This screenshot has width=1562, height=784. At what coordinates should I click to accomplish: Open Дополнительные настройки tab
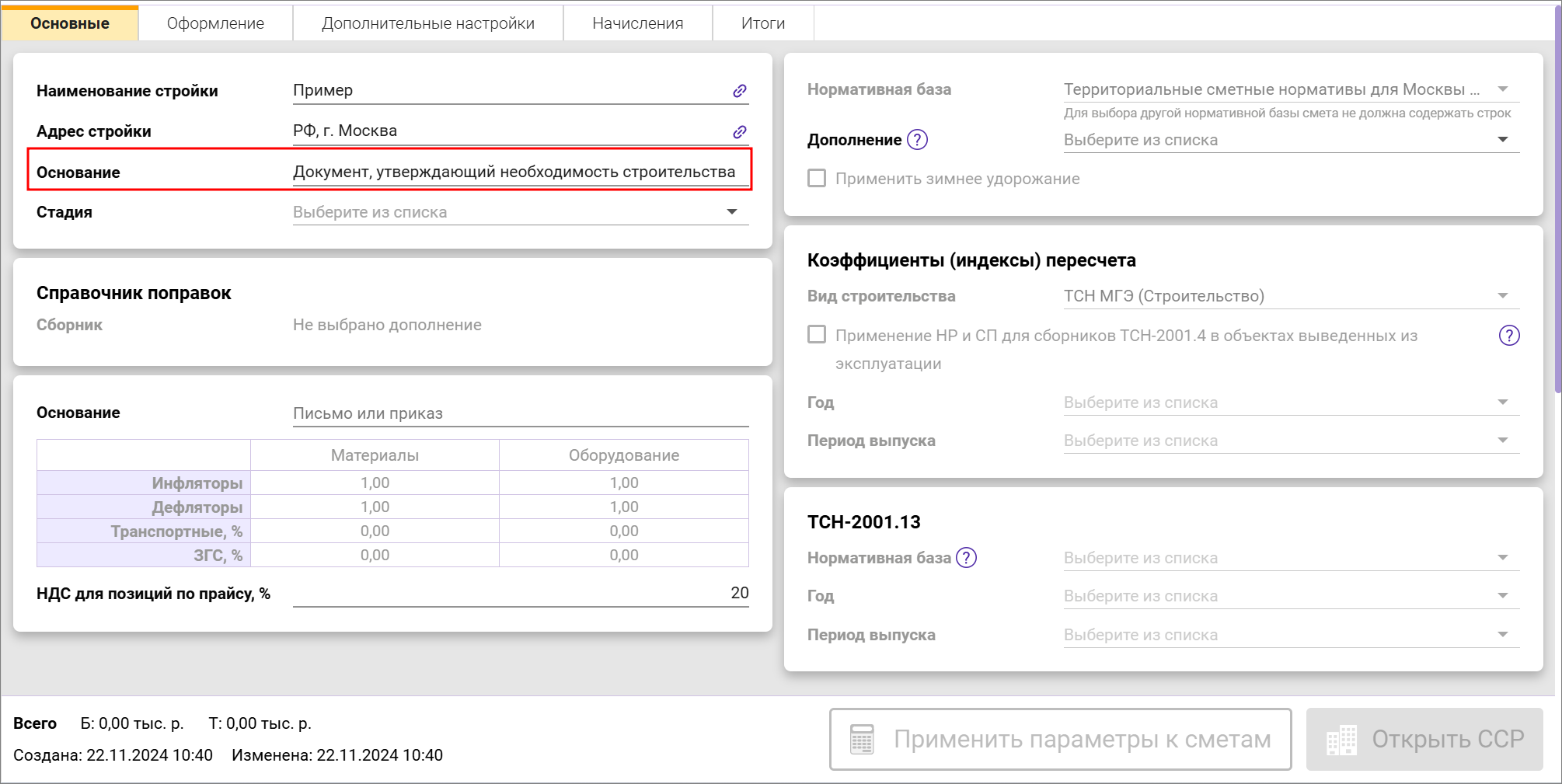tap(427, 23)
